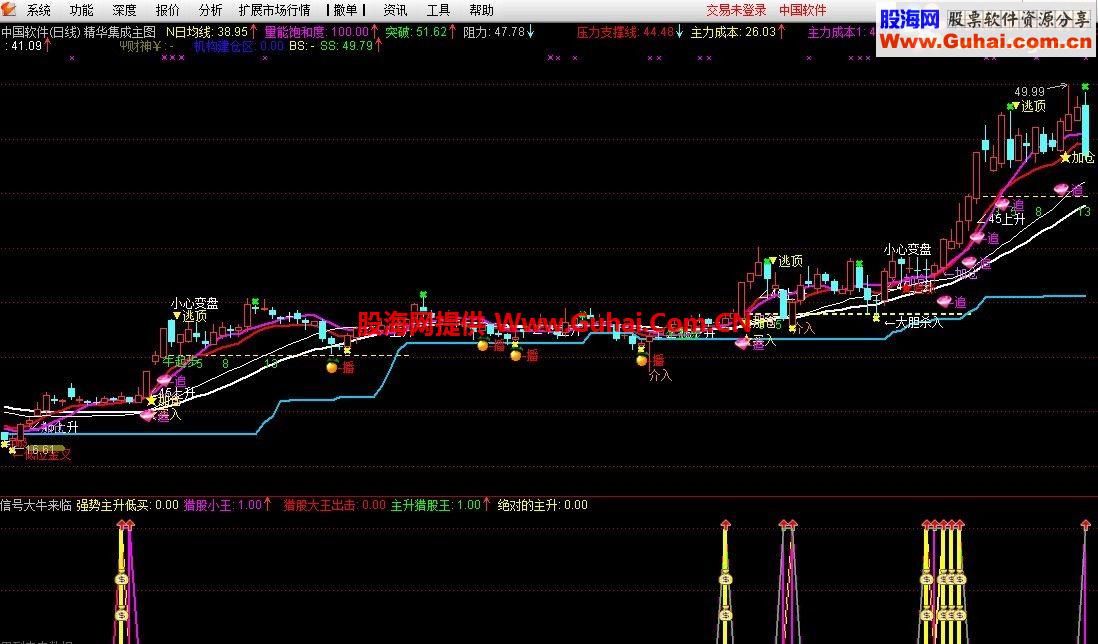Click the topmost pink diamond 追 marker
Screen dimensions: 1098x644
pyautogui.click(x=1062, y=189)
